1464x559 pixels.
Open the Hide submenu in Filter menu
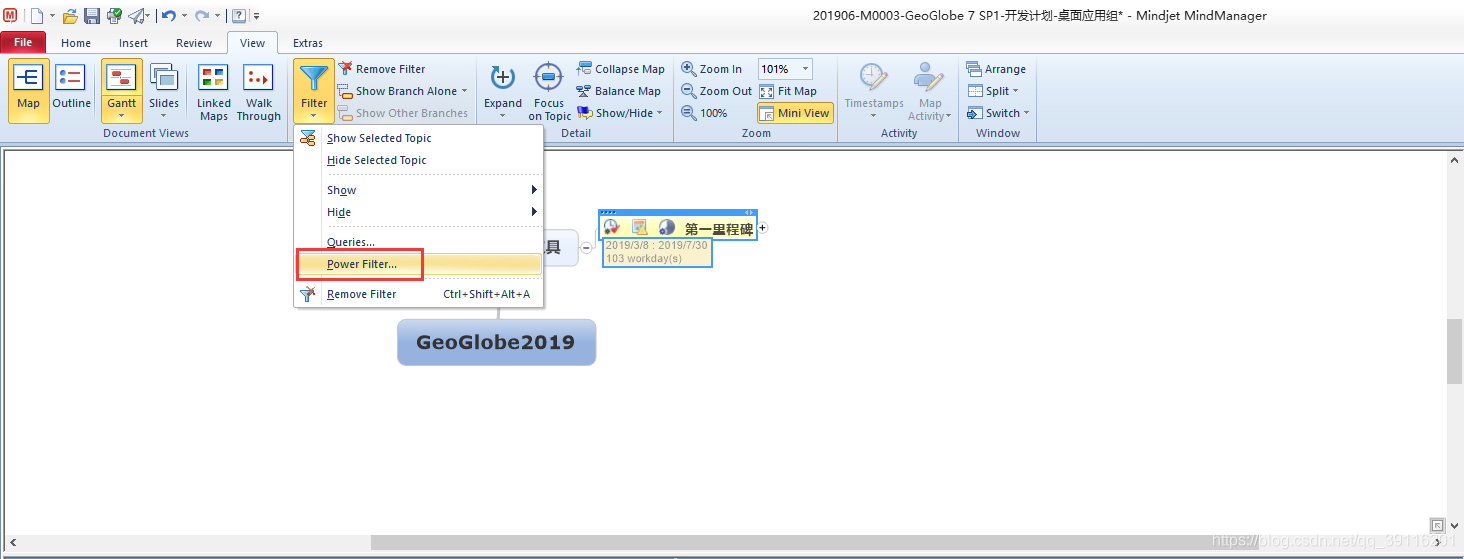point(418,212)
